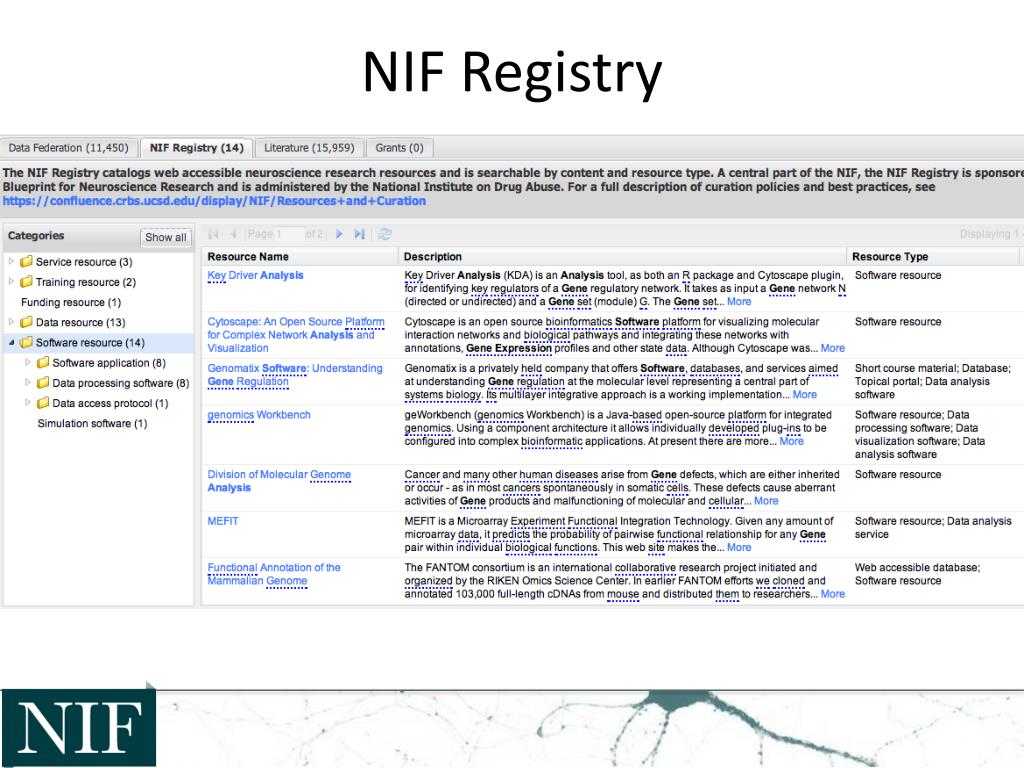
Task: Click More in Cytoscape description
Action: (833, 348)
